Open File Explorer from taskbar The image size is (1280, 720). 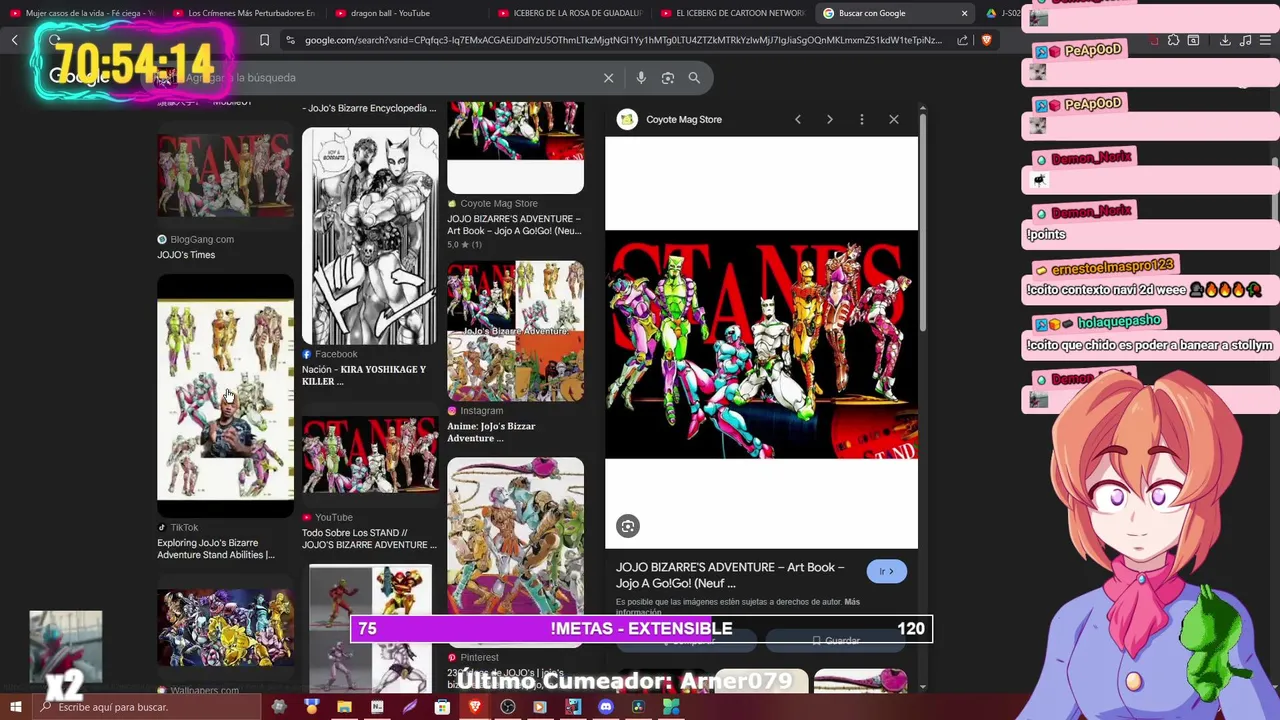coord(344,707)
